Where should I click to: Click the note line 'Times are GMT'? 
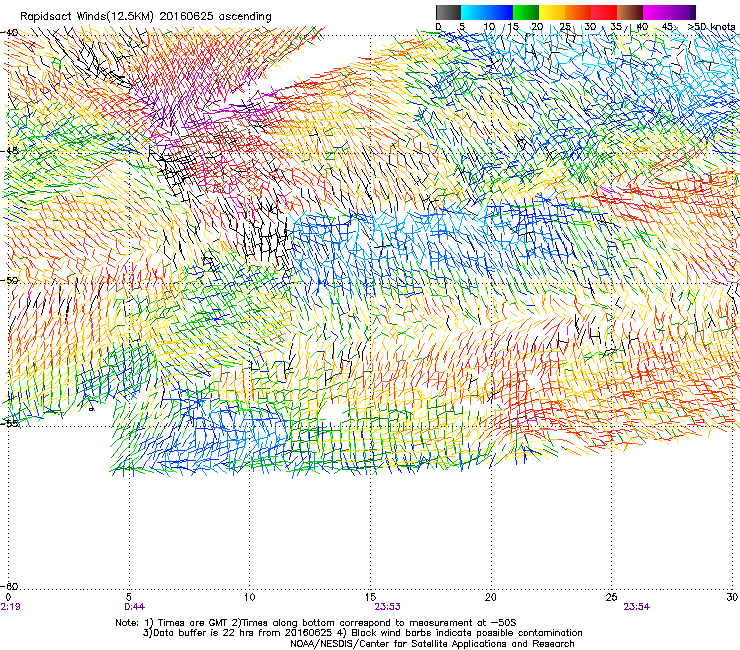click(316, 623)
